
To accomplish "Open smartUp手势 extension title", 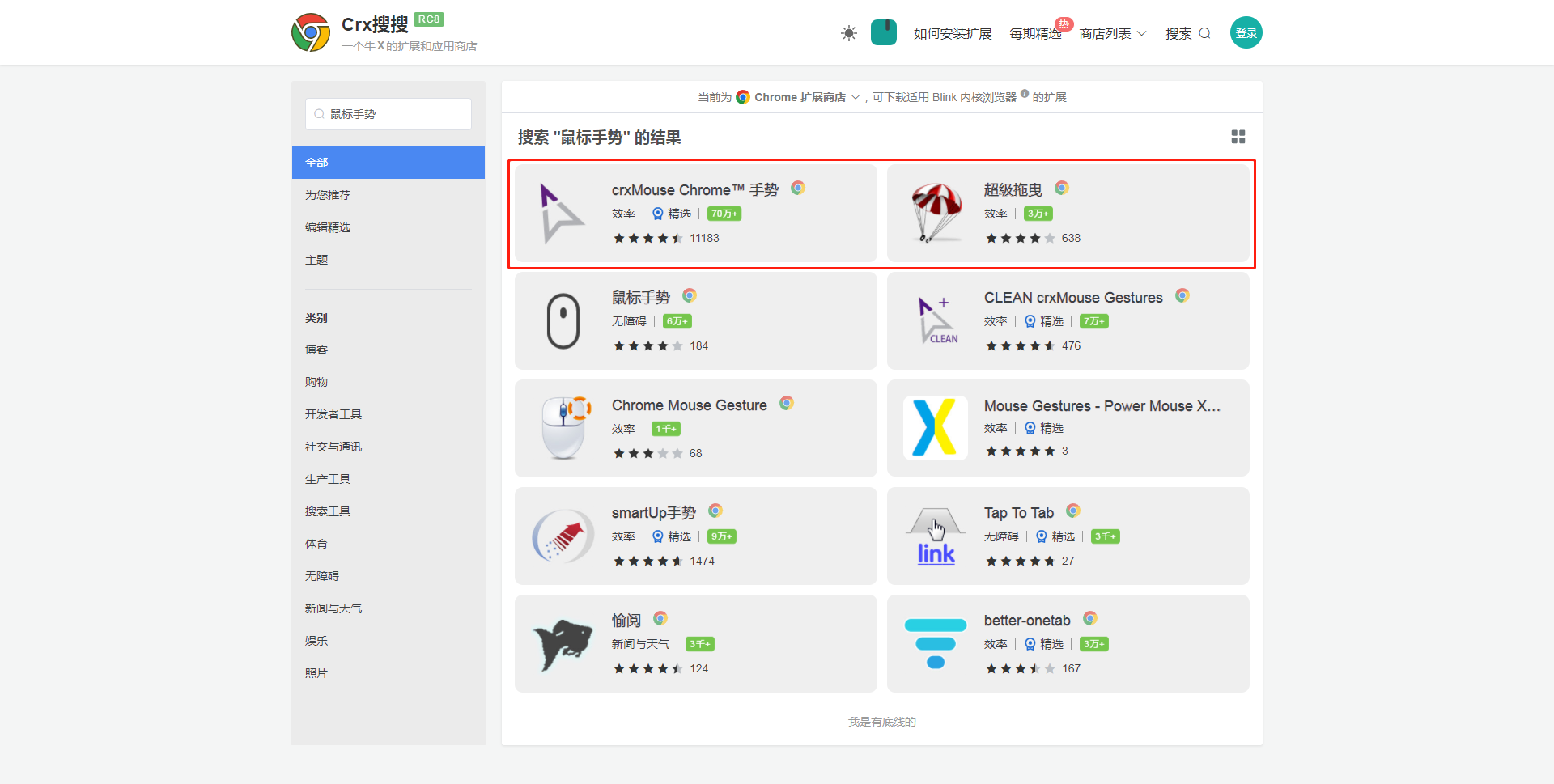I will click(x=654, y=513).
